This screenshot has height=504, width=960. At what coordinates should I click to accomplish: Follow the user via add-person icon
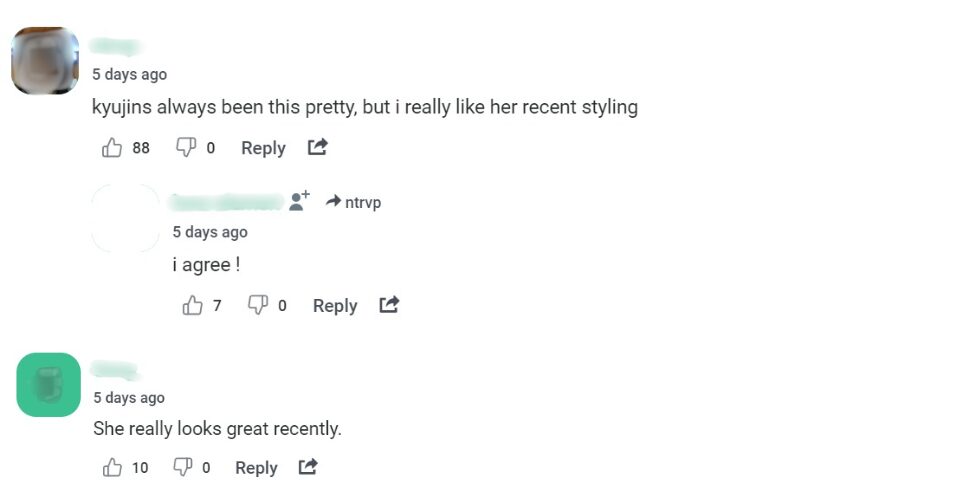299,202
